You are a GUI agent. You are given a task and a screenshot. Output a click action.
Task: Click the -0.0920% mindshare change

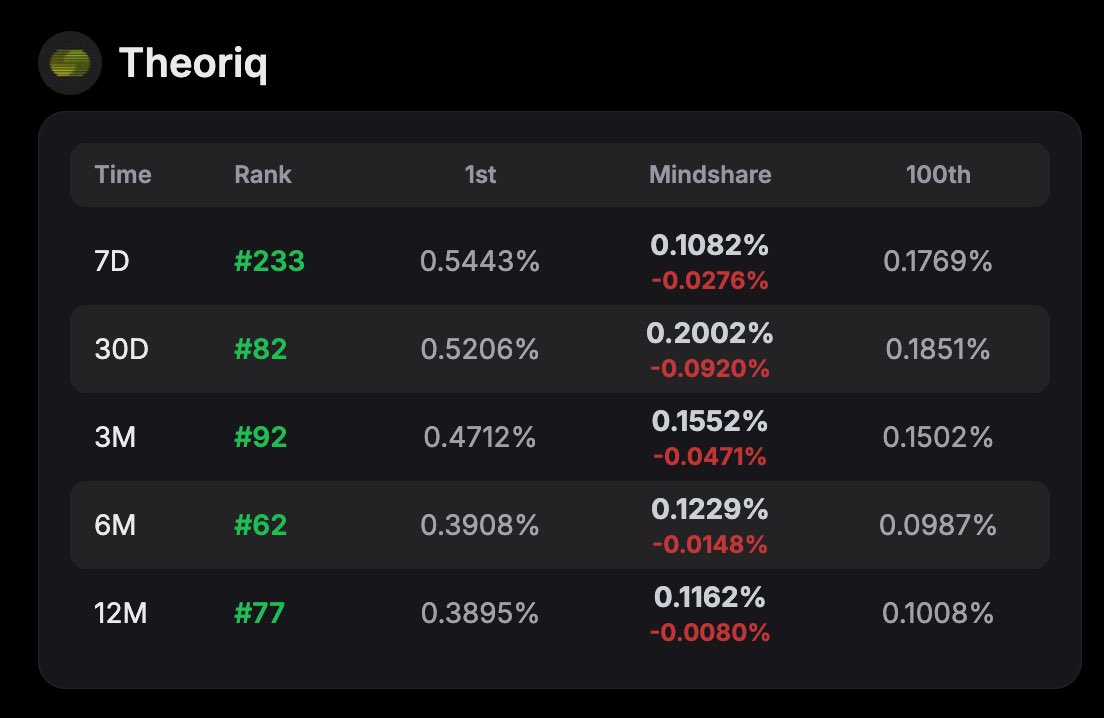(x=710, y=368)
